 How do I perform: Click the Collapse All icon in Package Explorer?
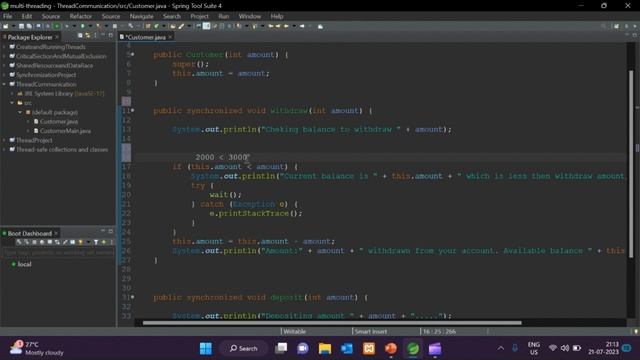[x=80, y=36]
